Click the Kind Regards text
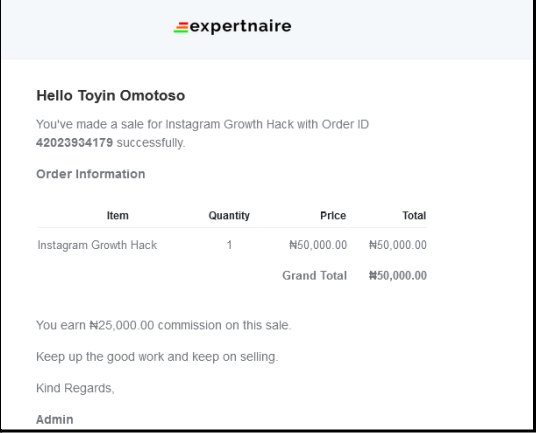The height and width of the screenshot is (433, 538). (75, 388)
